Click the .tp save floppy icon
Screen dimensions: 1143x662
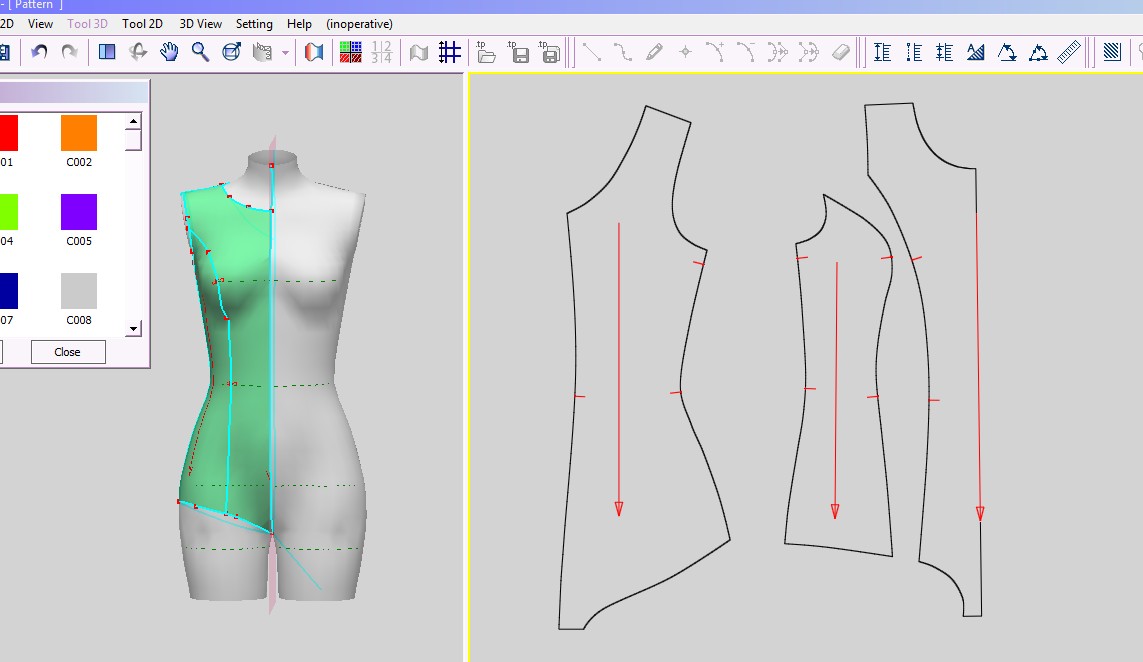click(x=519, y=52)
